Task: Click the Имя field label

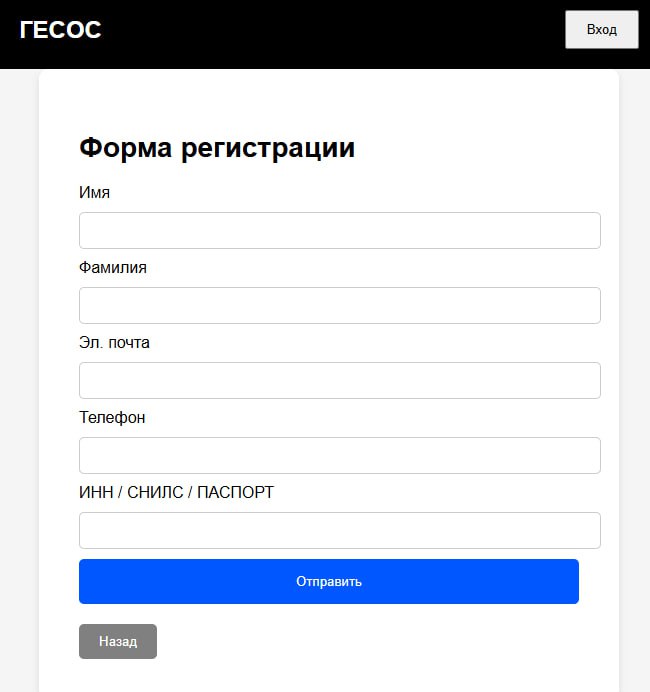Action: (94, 192)
